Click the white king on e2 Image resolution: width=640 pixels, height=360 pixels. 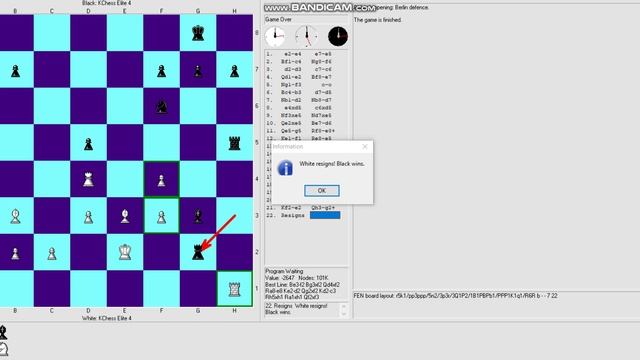click(x=125, y=252)
